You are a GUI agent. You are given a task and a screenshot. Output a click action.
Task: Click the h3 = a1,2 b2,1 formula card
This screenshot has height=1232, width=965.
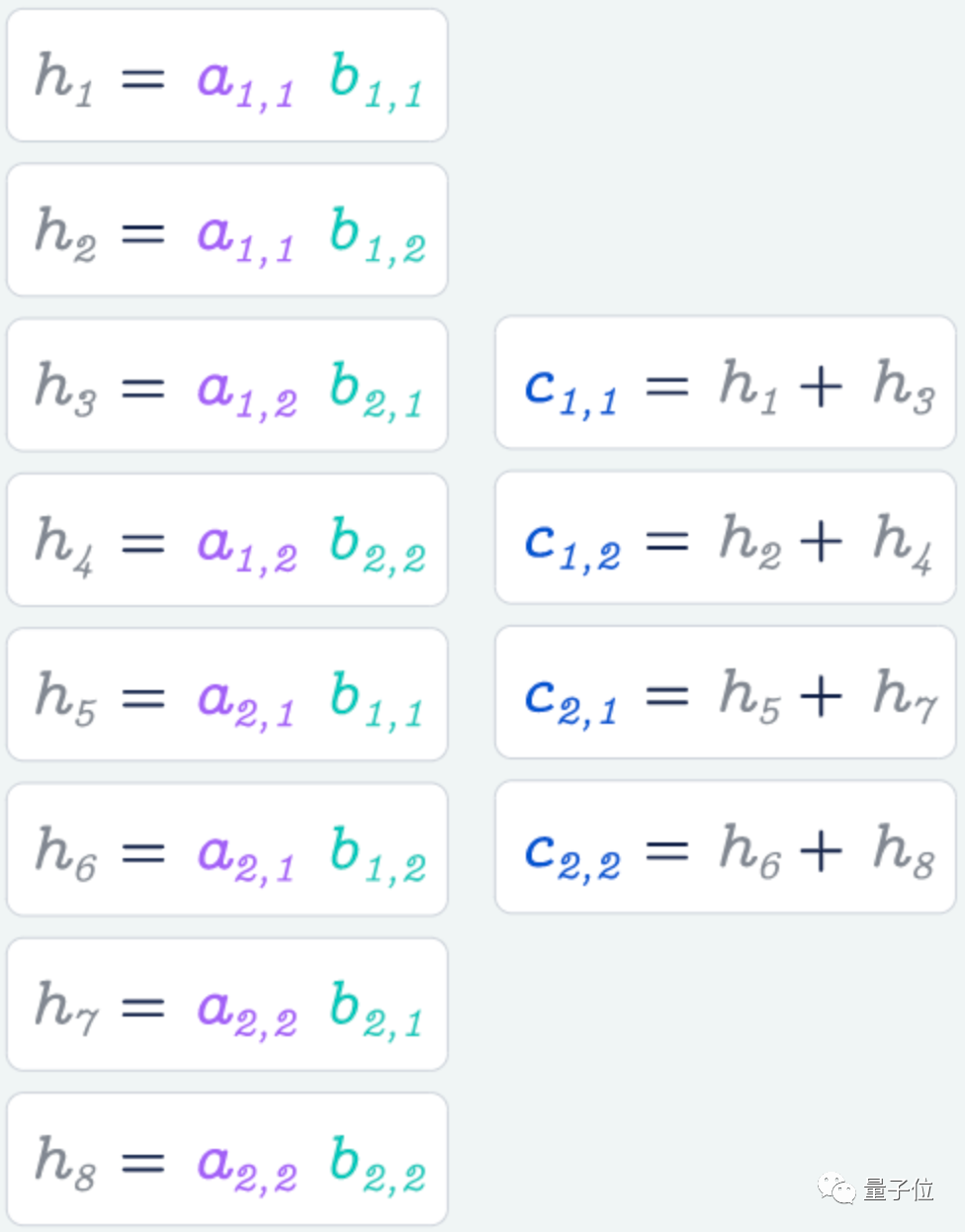(x=227, y=386)
